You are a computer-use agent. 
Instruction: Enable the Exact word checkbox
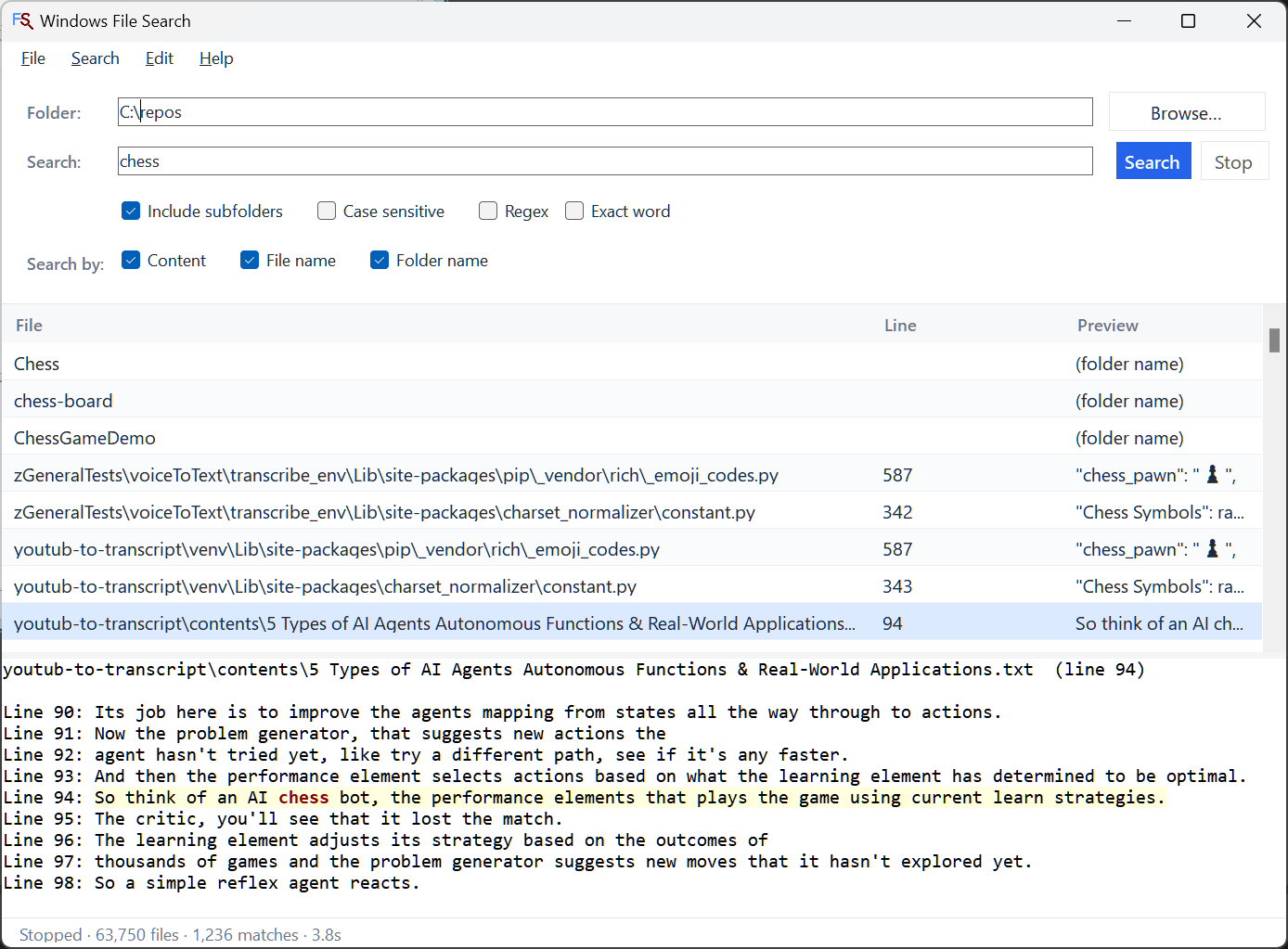click(x=574, y=212)
